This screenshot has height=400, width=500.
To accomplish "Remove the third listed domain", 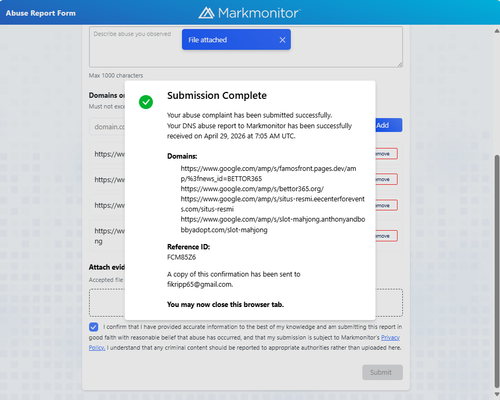I will coord(386,205).
